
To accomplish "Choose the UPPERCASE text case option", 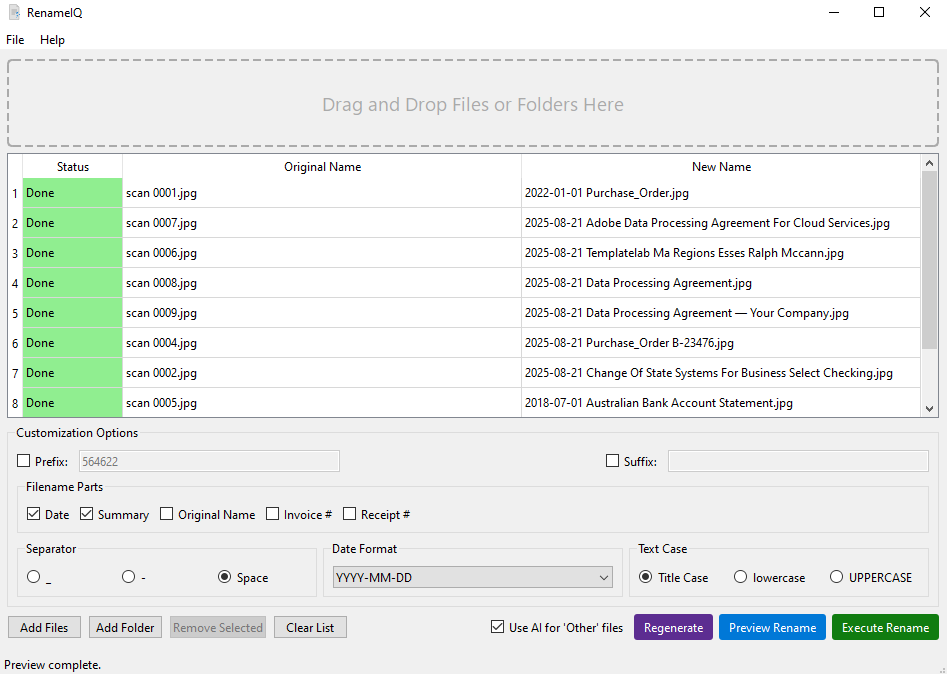I will [x=837, y=577].
